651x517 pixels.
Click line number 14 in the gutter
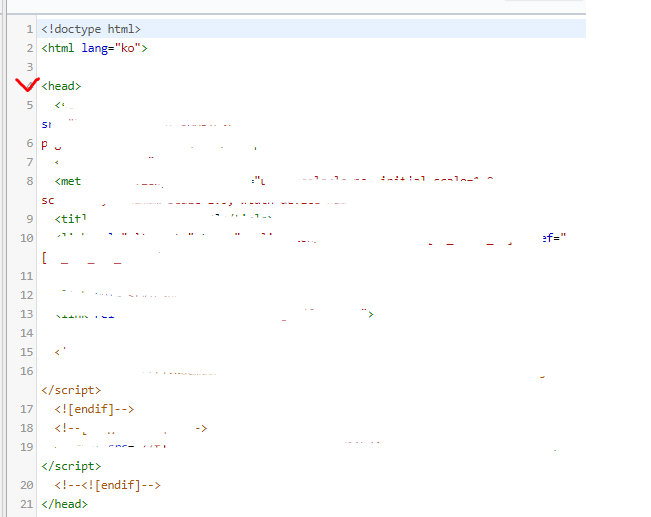click(x=27, y=333)
